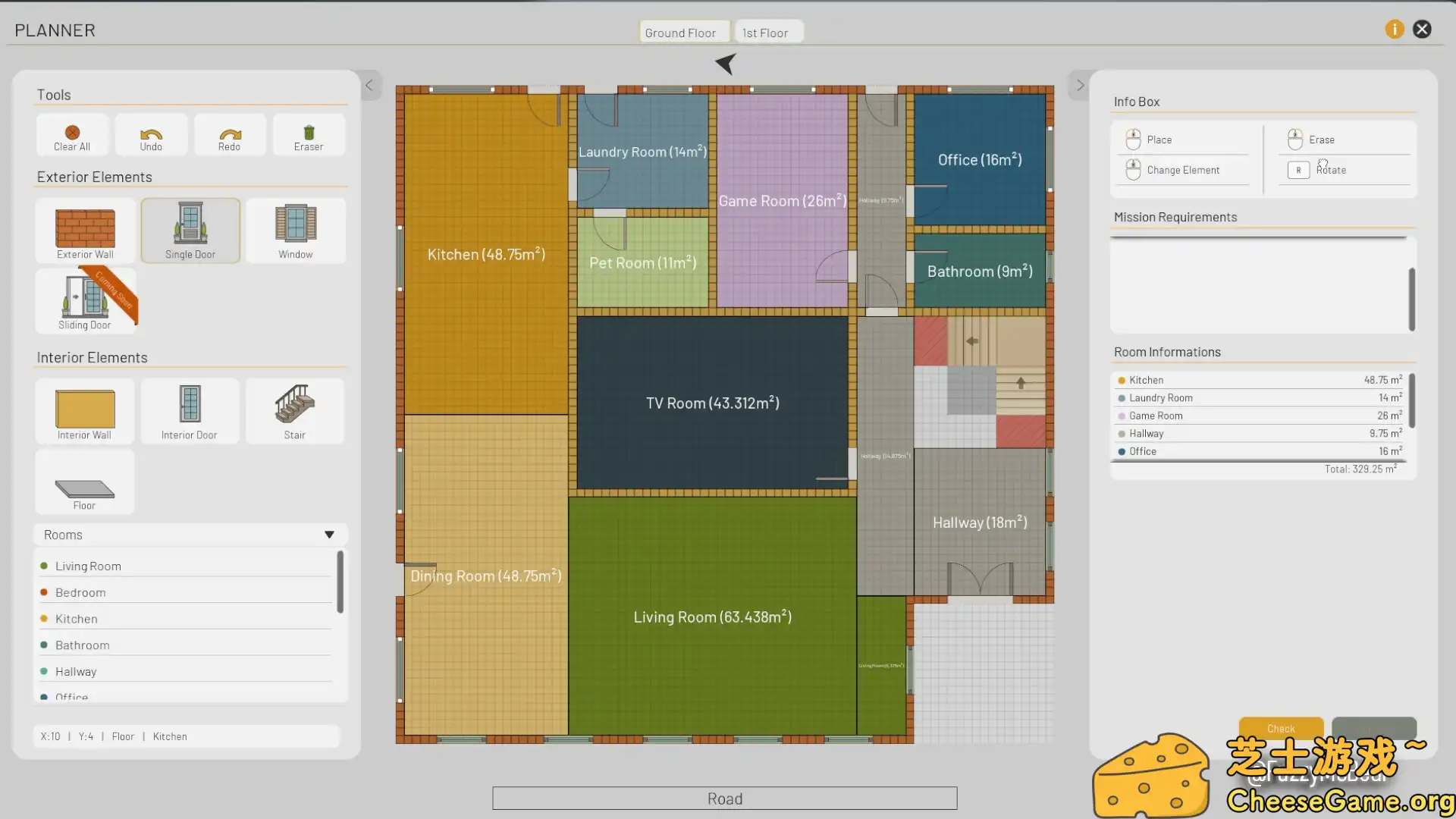The image size is (1456, 819).
Task: Select Living Room in rooms list
Action: (88, 566)
